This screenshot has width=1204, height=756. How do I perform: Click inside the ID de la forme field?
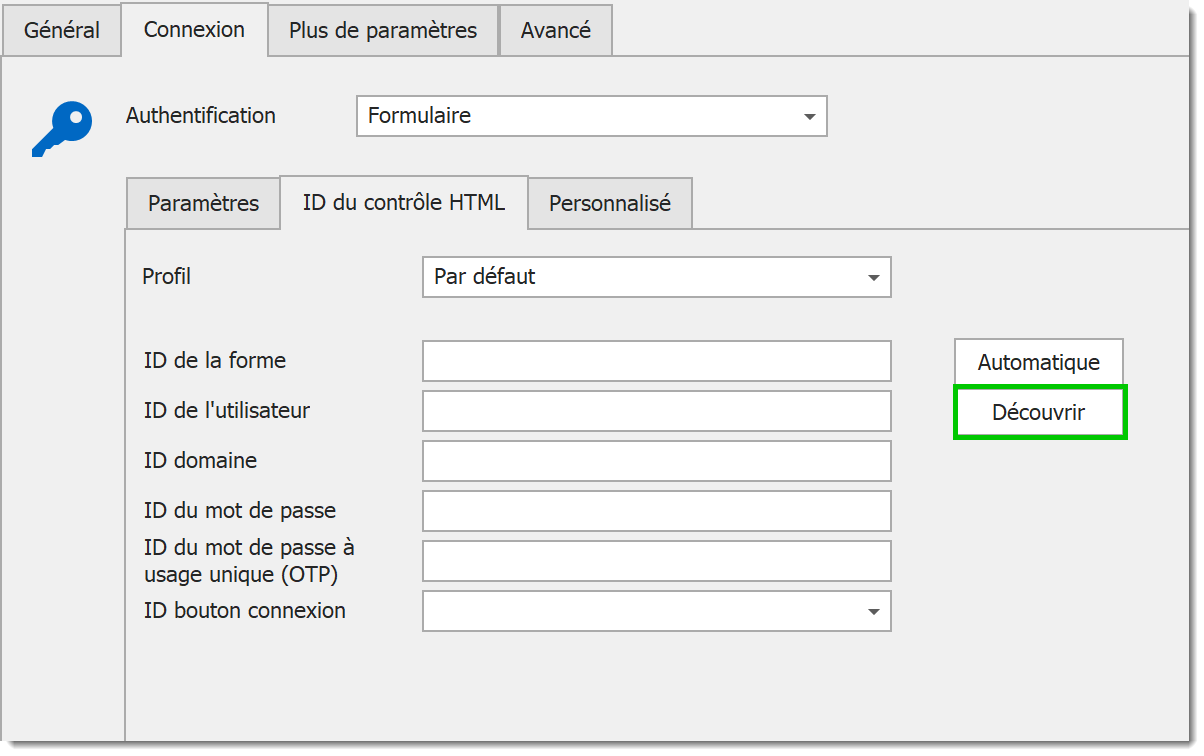point(656,361)
